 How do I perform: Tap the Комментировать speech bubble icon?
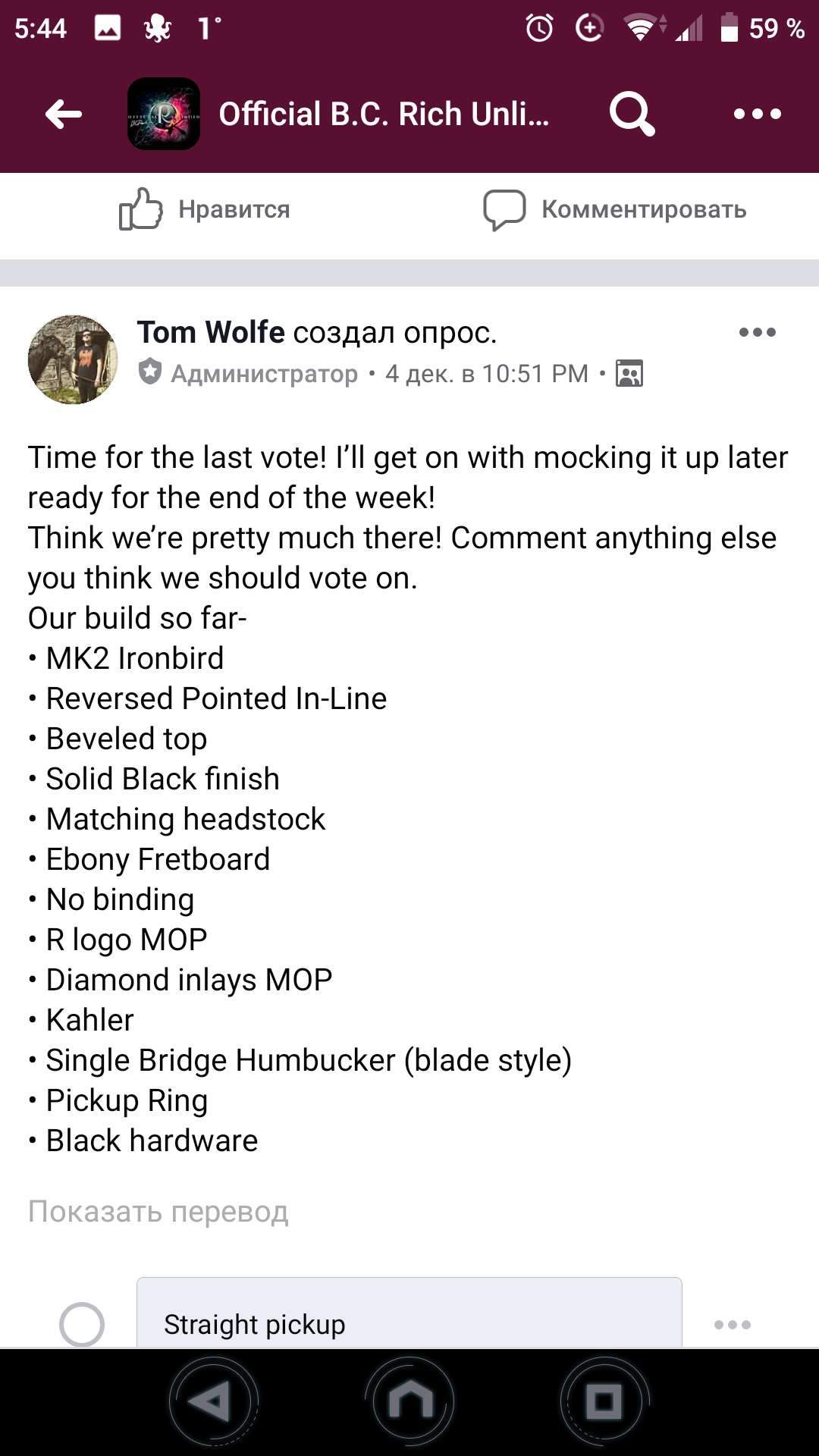pos(504,209)
